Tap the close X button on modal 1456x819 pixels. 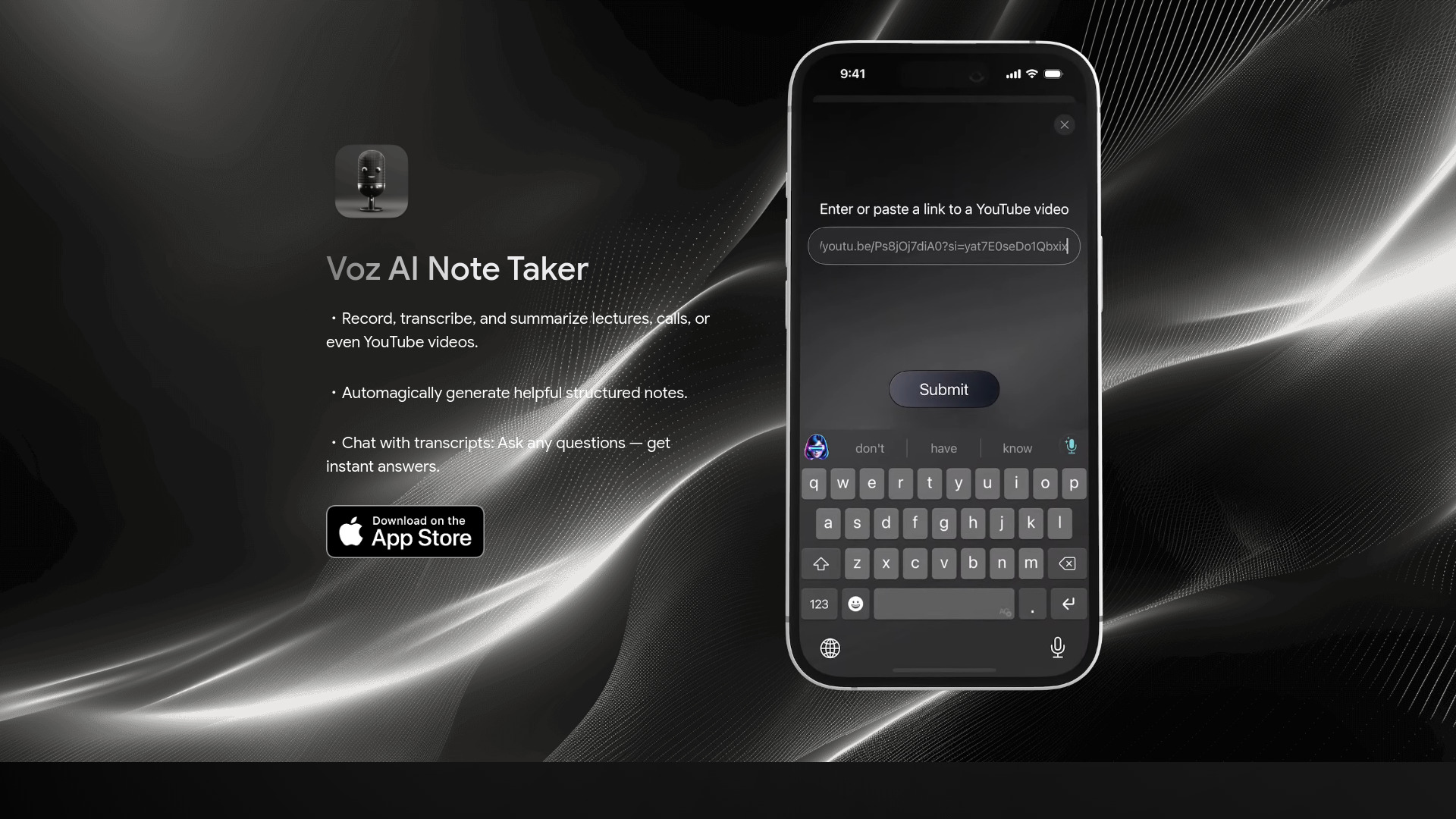tap(1064, 125)
